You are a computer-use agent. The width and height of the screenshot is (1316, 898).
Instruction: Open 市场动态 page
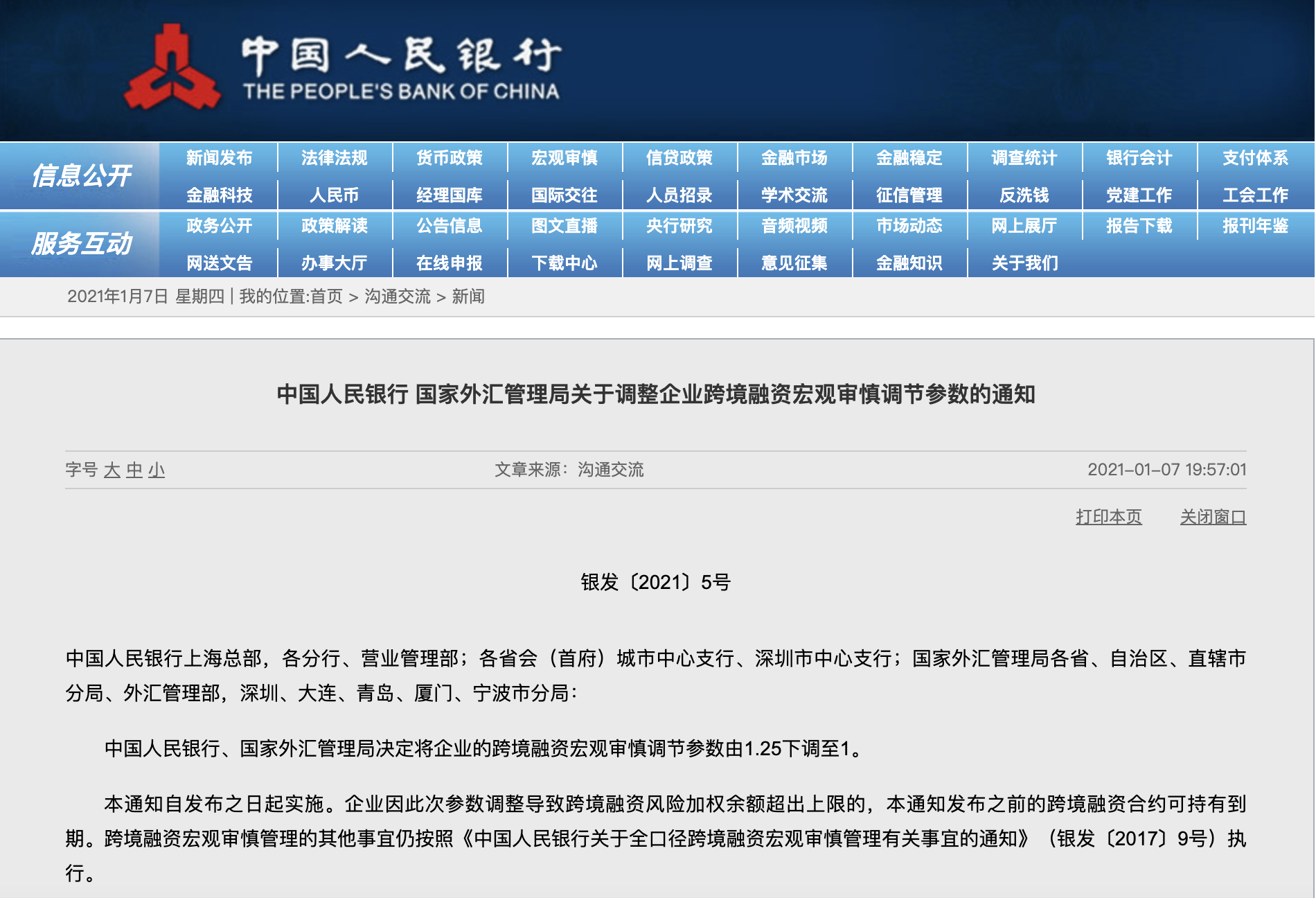[x=909, y=226]
